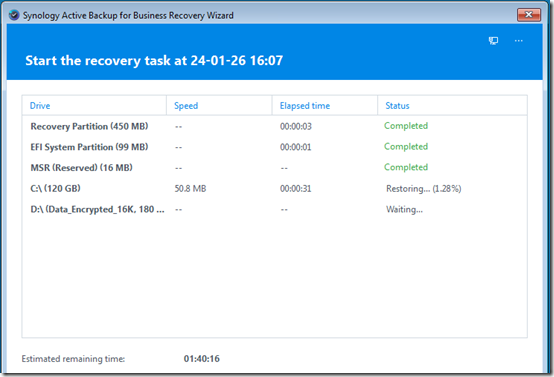This screenshot has width=554, height=377.
Task: Select the MSR (Reserved) (16 MB) row
Action: (275, 167)
